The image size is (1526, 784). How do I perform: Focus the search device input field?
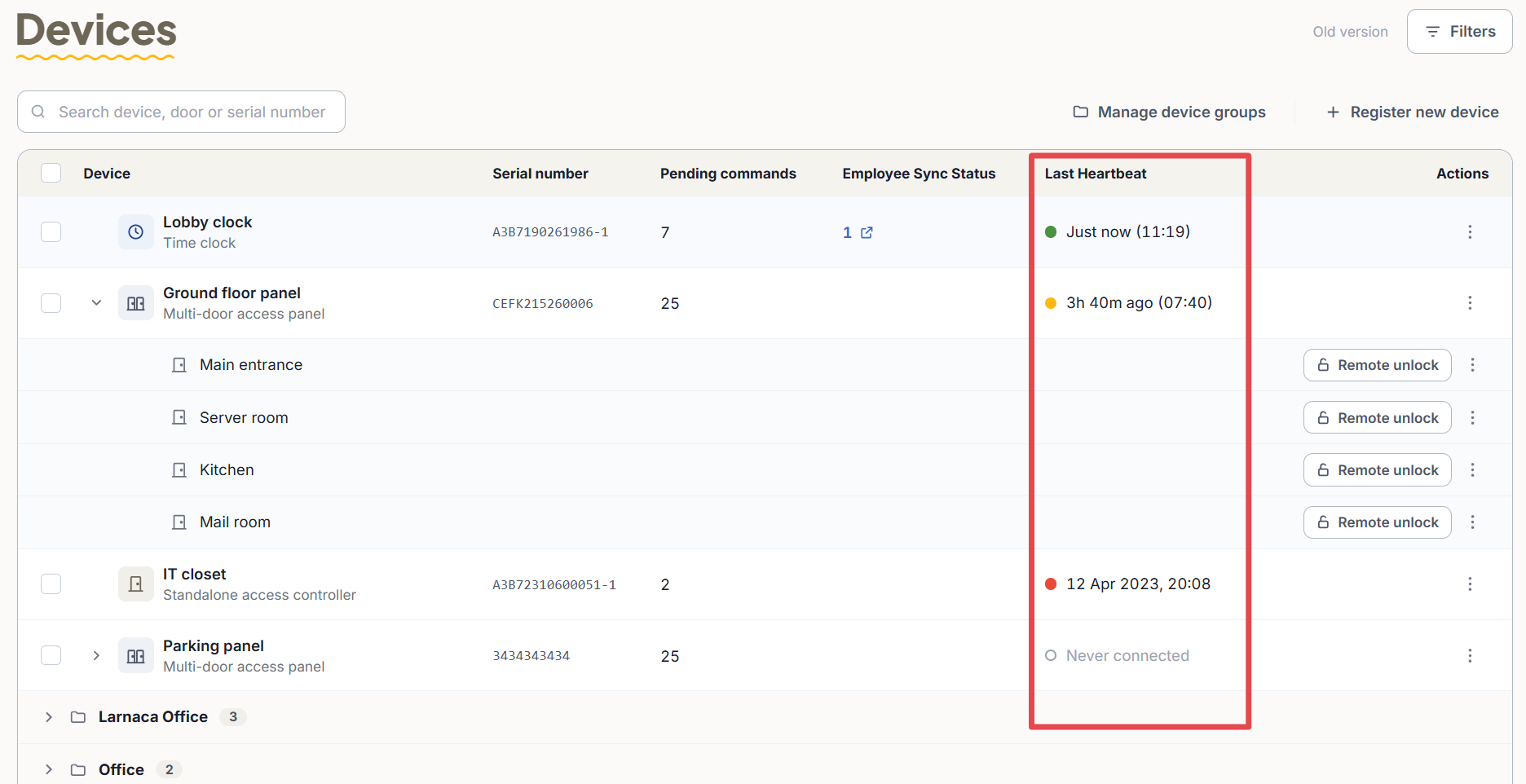(181, 112)
